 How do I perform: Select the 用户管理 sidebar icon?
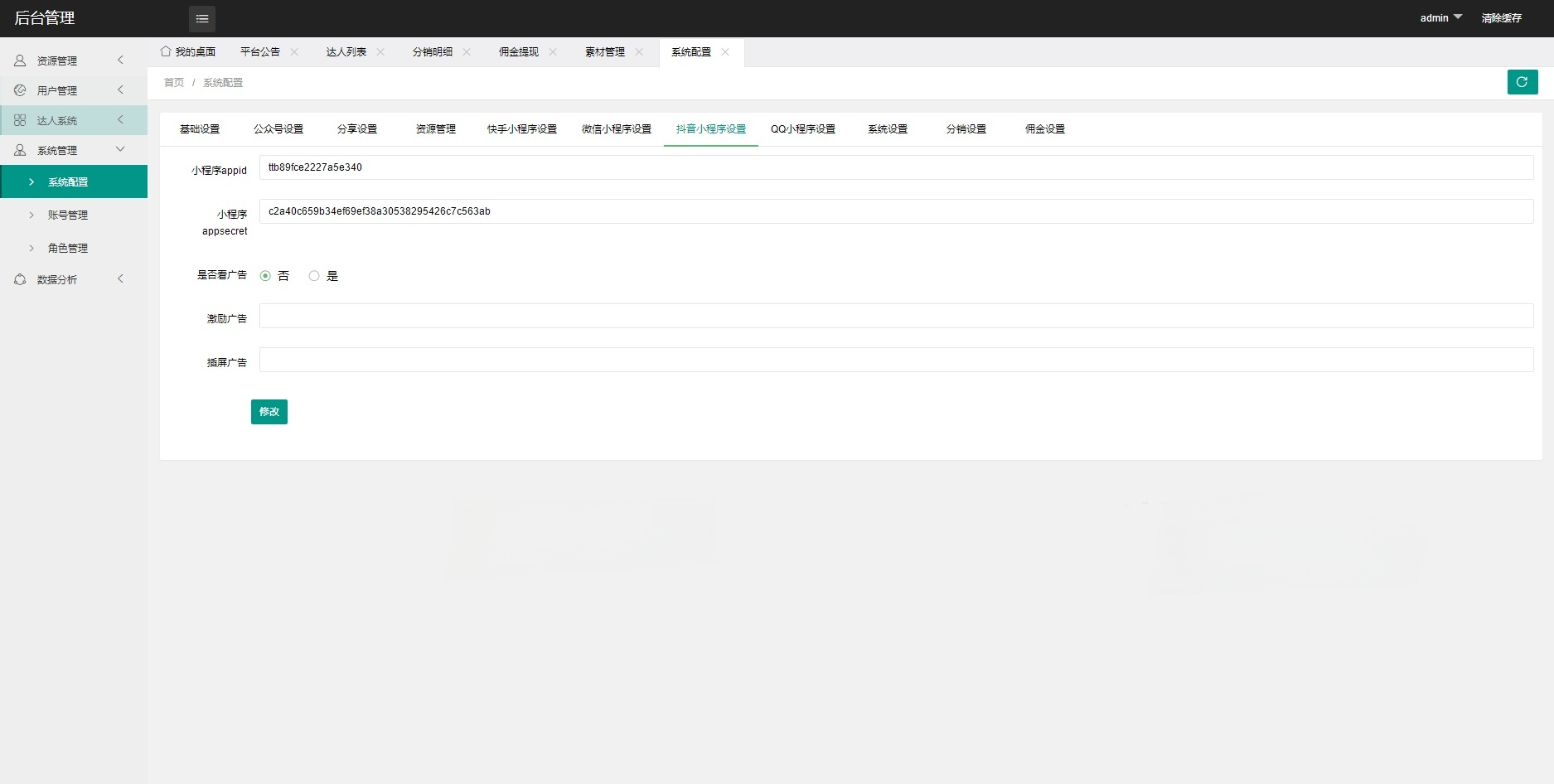click(x=20, y=90)
